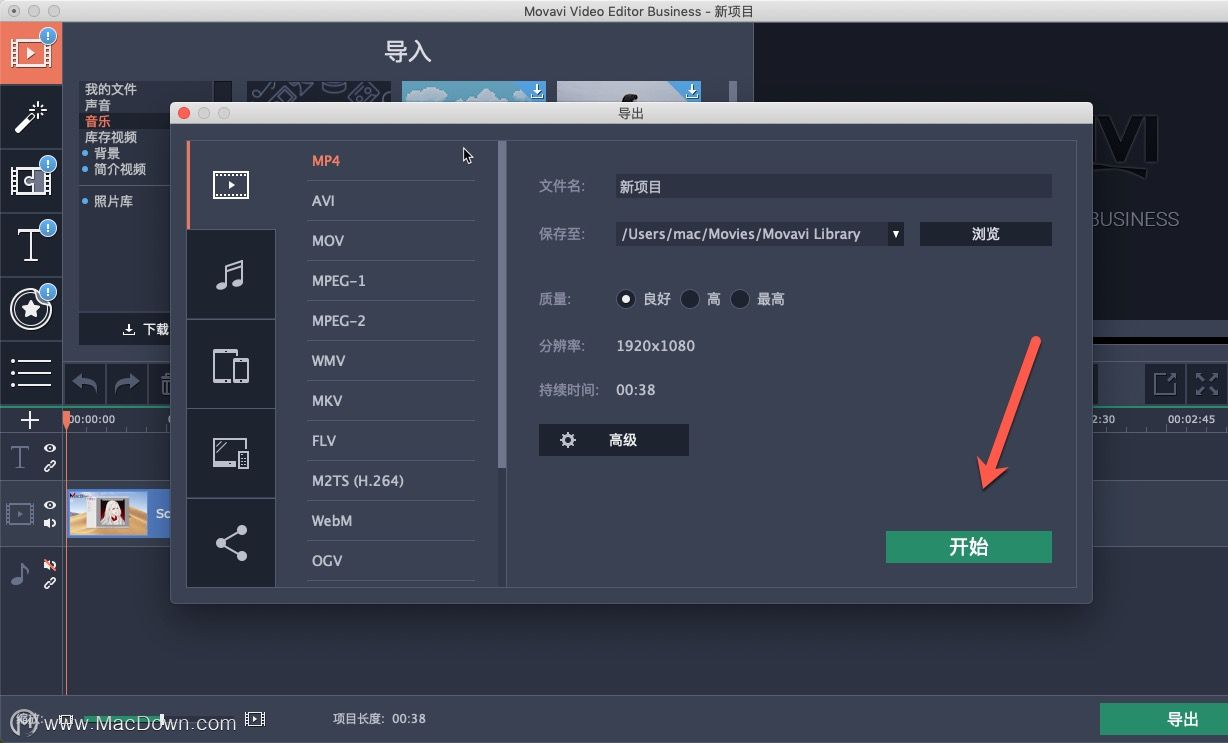Select 音乐 in import list
This screenshot has width=1228, height=743.
(98, 122)
